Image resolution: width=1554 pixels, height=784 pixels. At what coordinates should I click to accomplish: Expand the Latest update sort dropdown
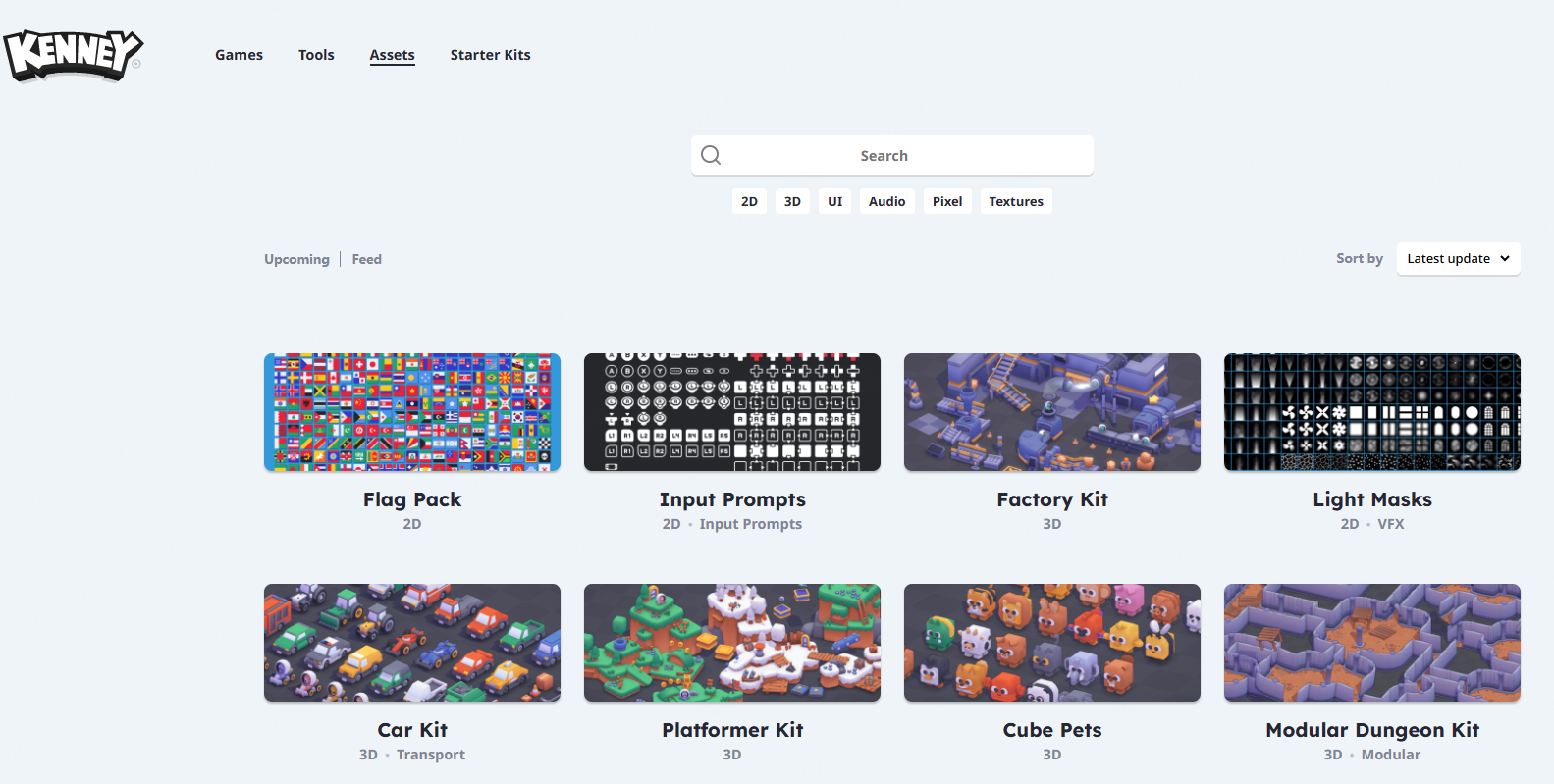1458,259
